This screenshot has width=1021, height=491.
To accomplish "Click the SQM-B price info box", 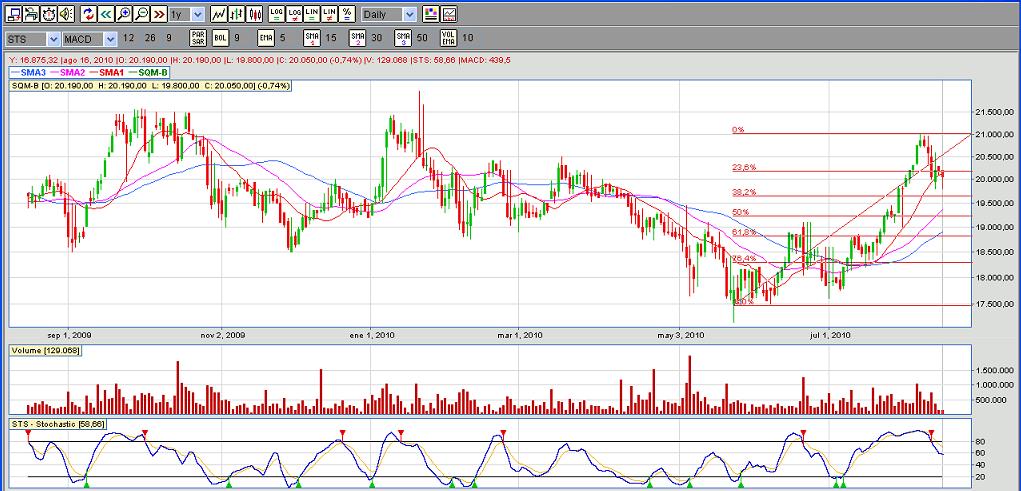I will 150,85.
